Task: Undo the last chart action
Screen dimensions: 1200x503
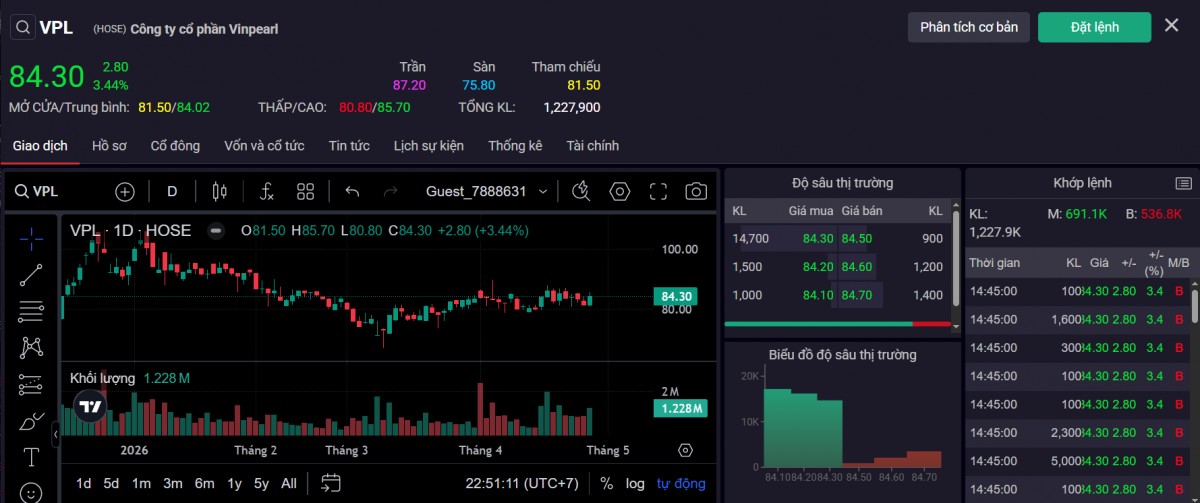Action: [352, 191]
